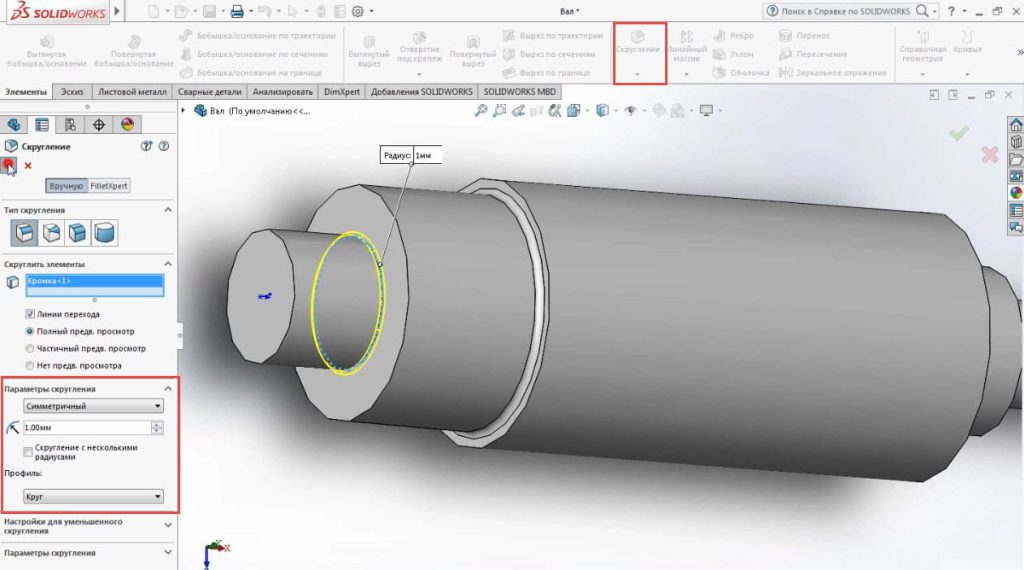This screenshot has height=570, width=1024.
Task: Open the DisplayManager color ball tab
Action: coord(127,124)
